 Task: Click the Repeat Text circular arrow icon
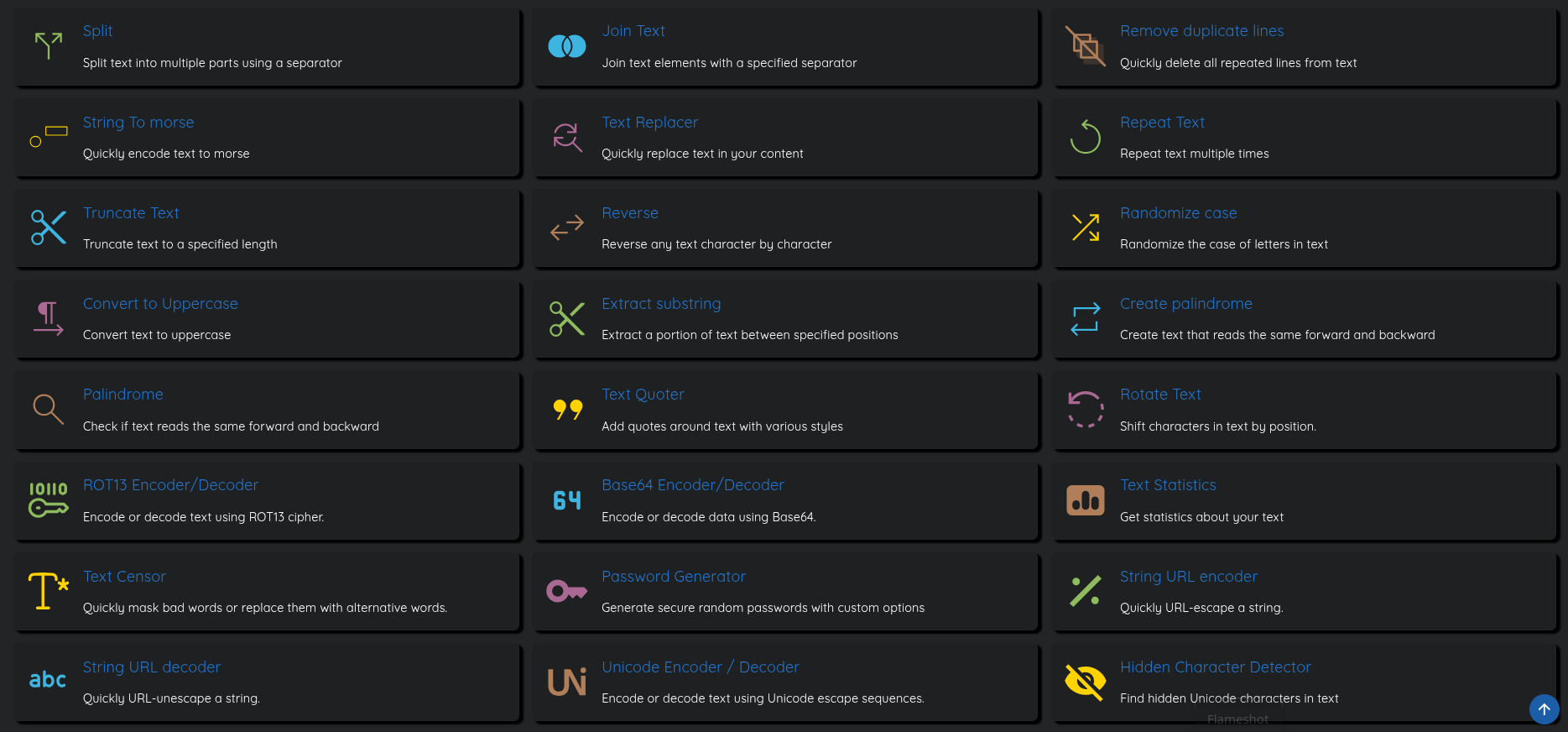coord(1085,137)
